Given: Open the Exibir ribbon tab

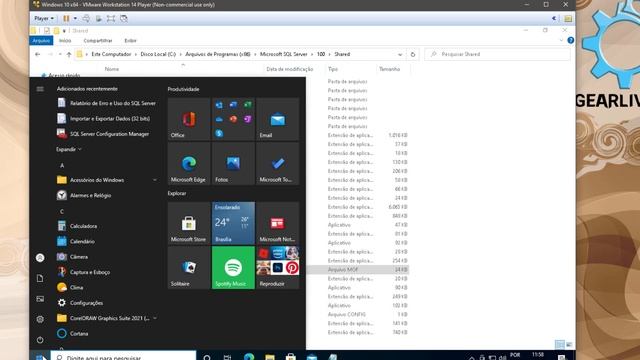Looking at the screenshot, I should [131, 41].
